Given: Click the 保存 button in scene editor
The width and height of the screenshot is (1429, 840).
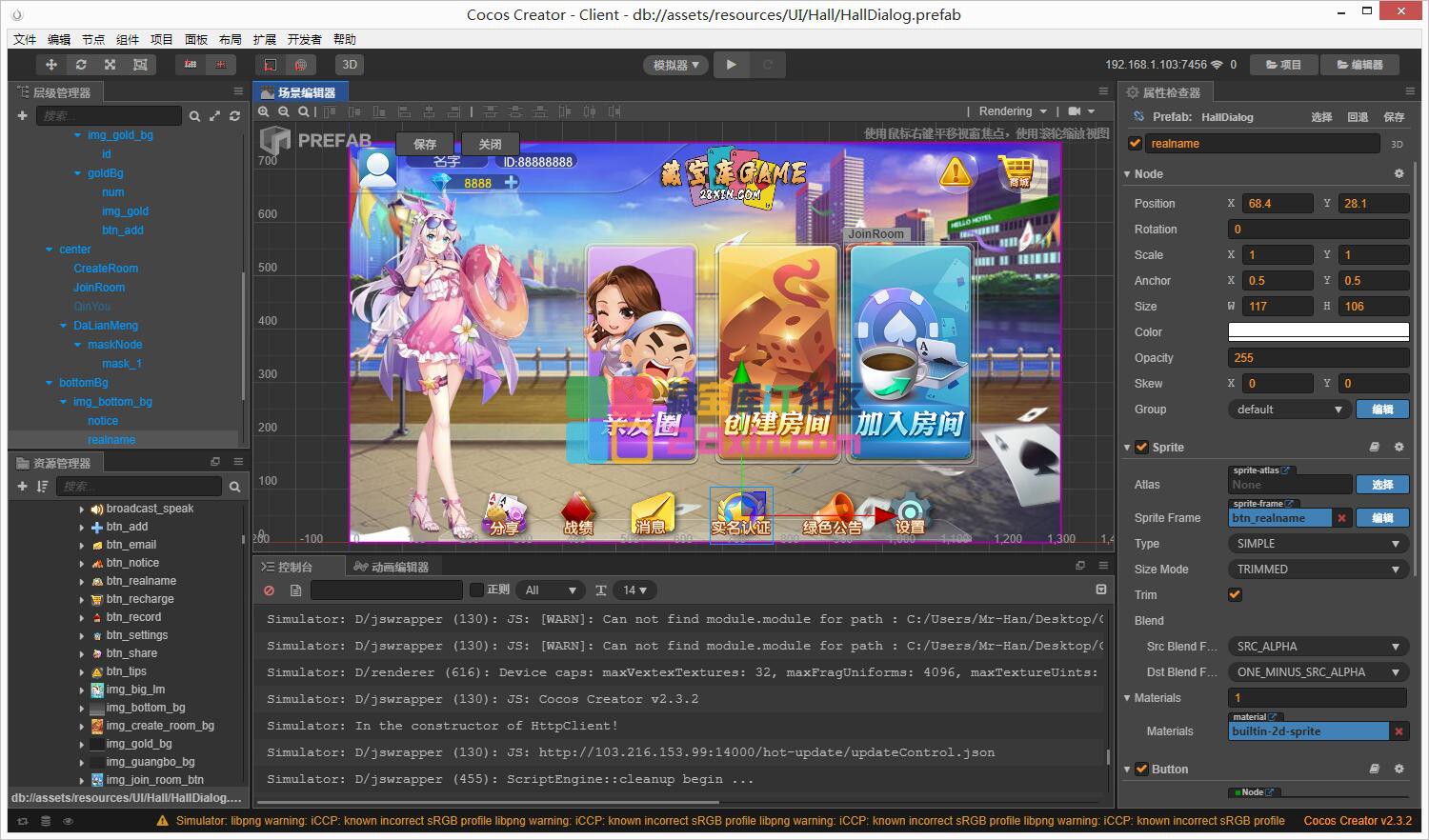Looking at the screenshot, I should (x=425, y=144).
